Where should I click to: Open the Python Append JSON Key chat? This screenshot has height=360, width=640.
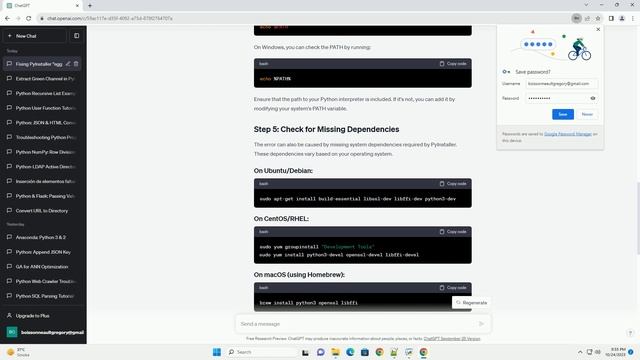coord(42,252)
